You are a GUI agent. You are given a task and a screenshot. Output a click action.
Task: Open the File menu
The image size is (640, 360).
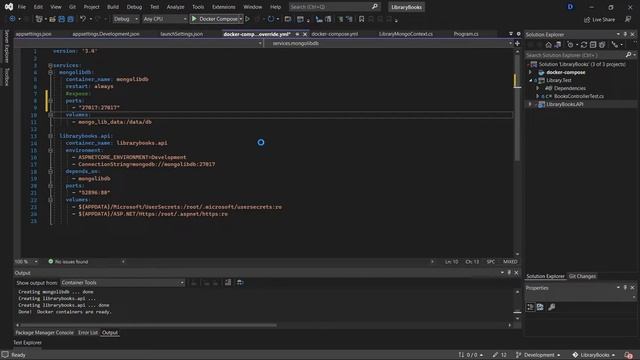coord(22,7)
